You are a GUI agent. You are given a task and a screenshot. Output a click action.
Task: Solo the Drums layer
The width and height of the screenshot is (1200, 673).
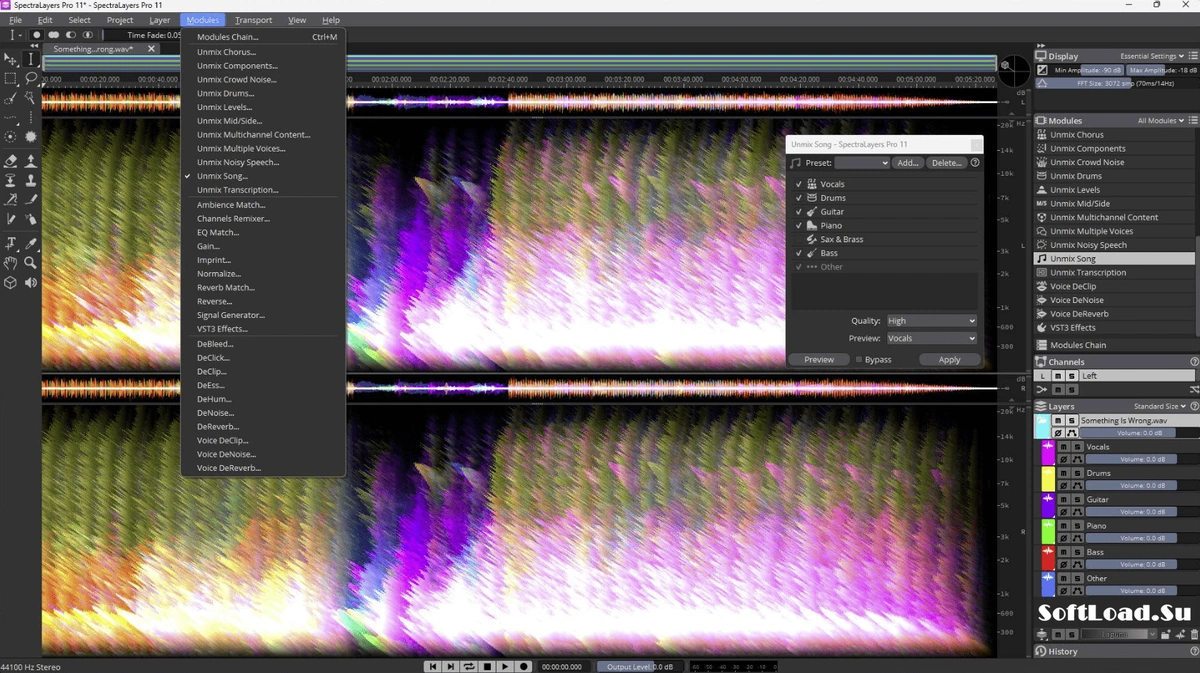(x=1077, y=473)
